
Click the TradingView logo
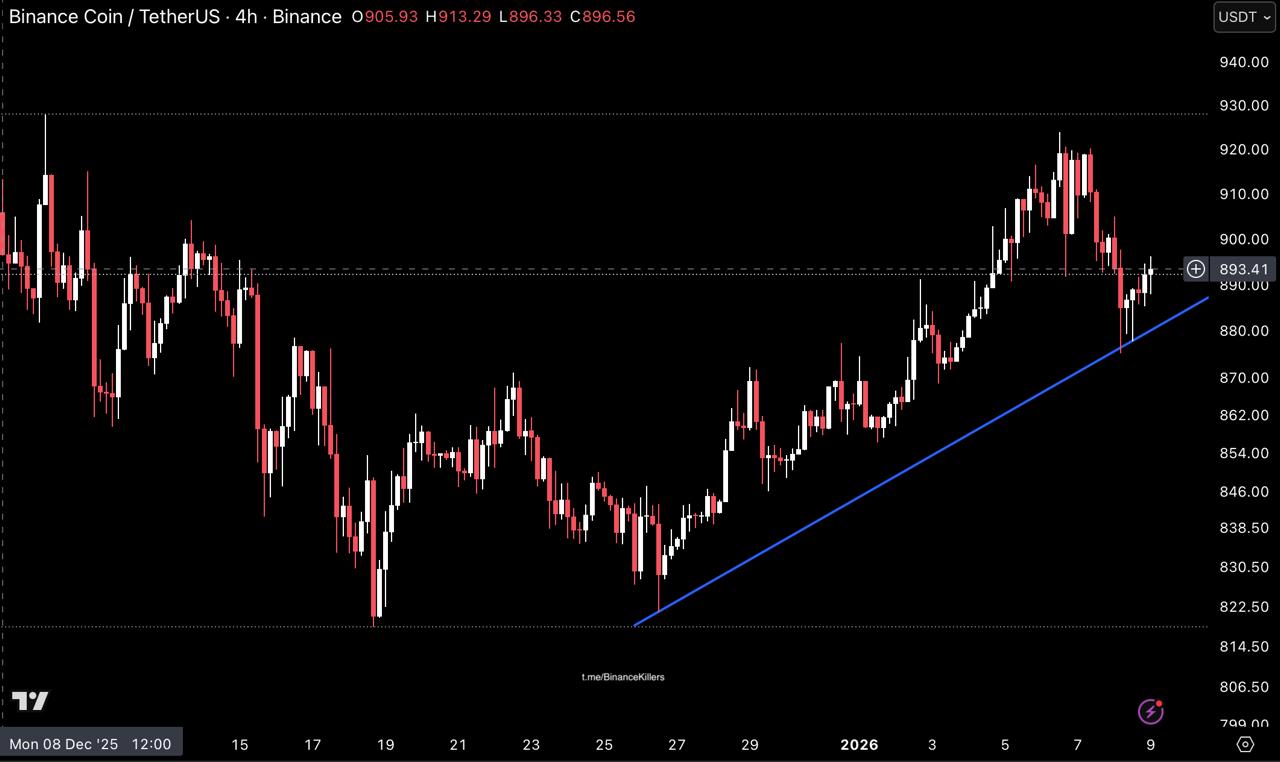pyautogui.click(x=30, y=701)
